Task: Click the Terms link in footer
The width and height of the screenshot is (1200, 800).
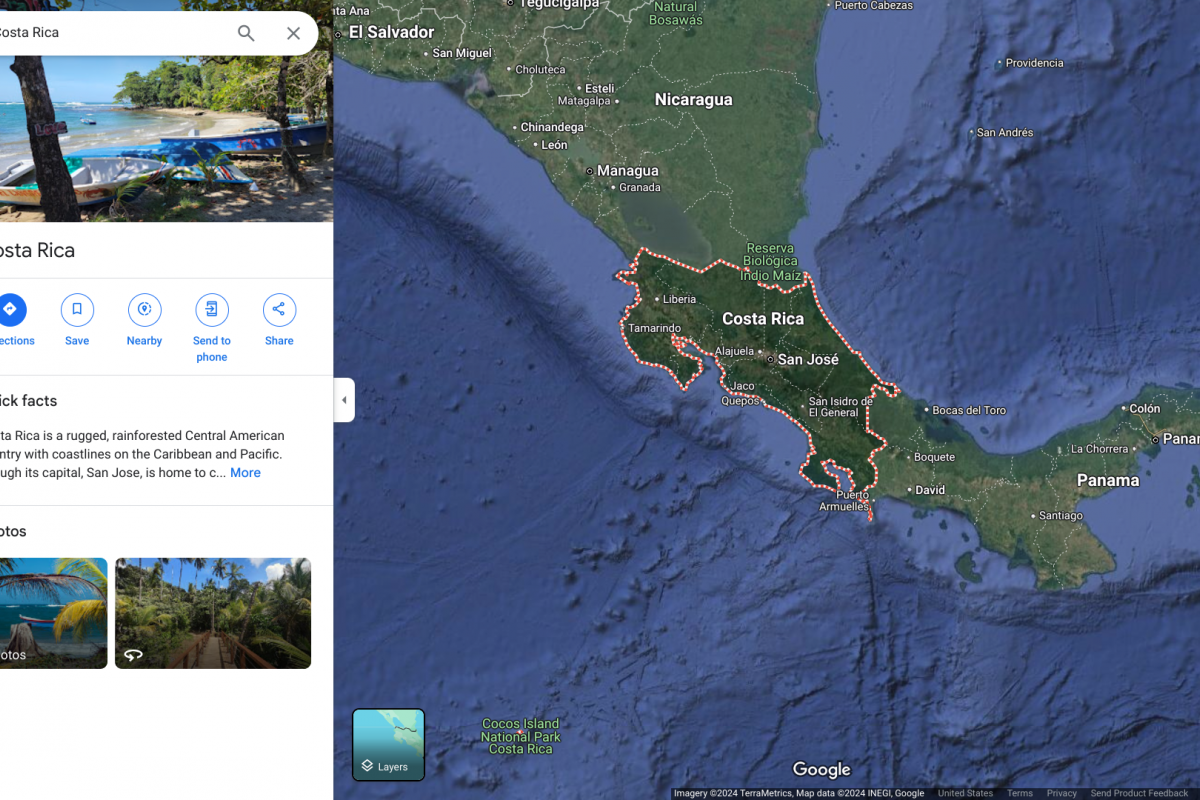Action: [x=1020, y=793]
